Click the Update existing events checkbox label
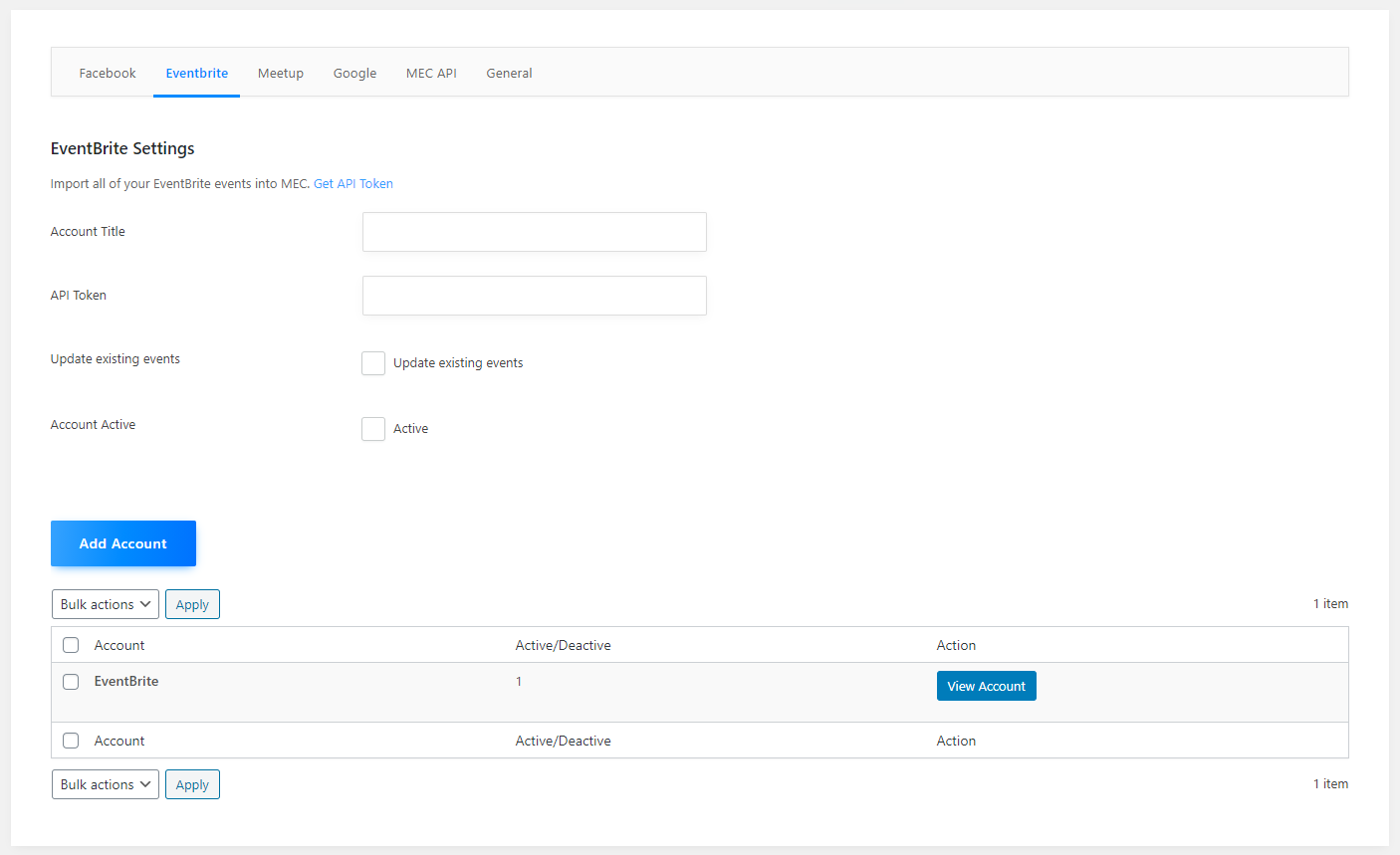Viewport: 1400px width, 855px height. point(458,363)
